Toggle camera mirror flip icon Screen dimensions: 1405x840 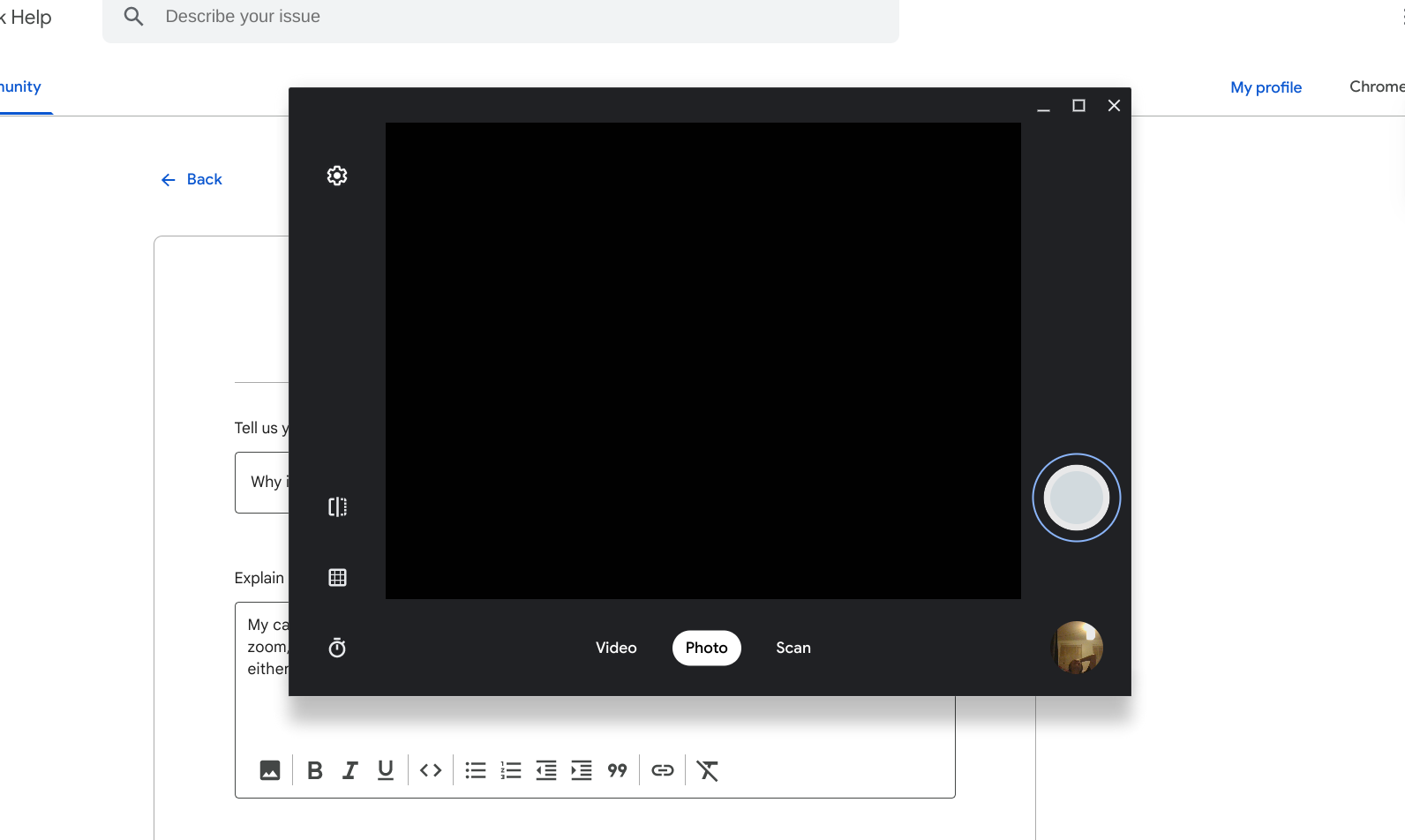tap(337, 506)
